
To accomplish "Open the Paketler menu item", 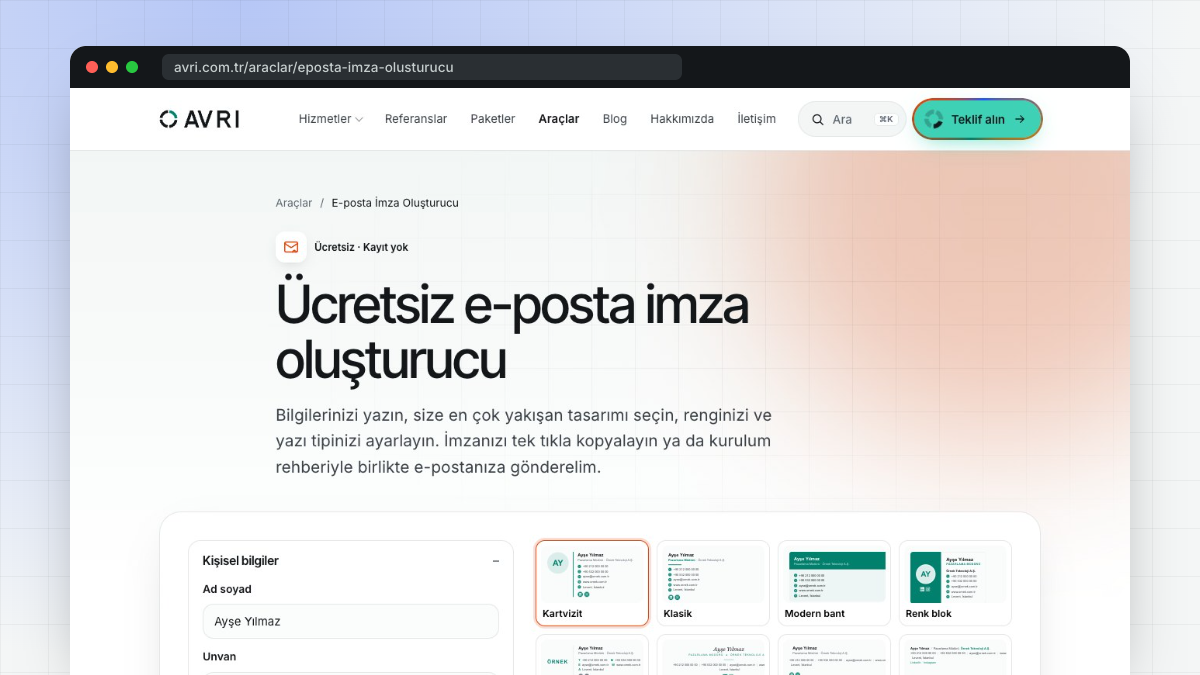I will [x=493, y=119].
